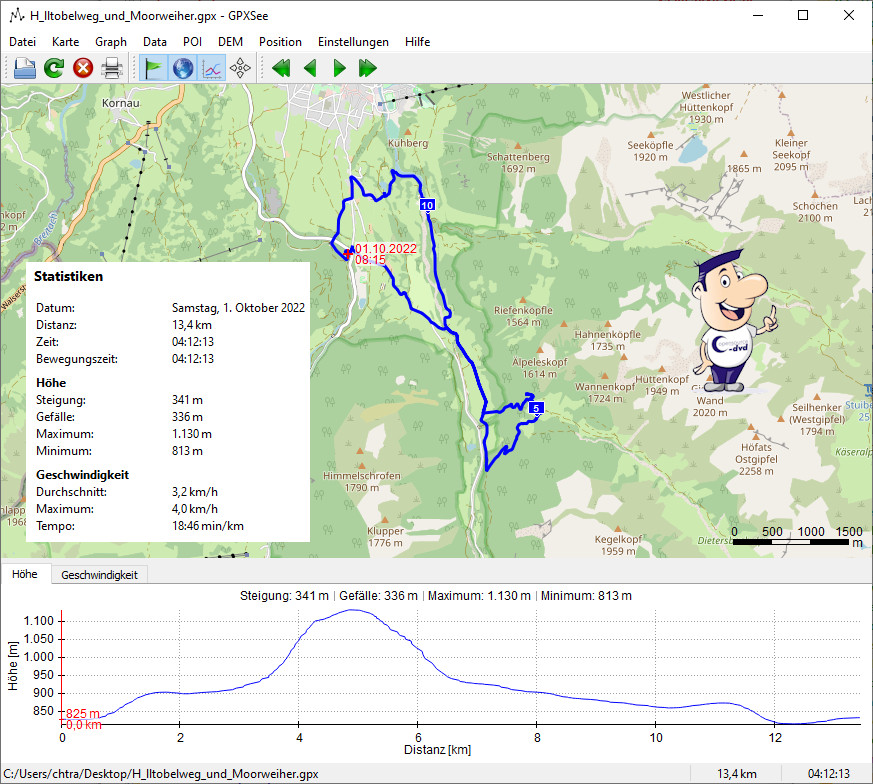Screen dimensions: 873x784
Task: Expand the DEM menu
Action: click(x=230, y=42)
